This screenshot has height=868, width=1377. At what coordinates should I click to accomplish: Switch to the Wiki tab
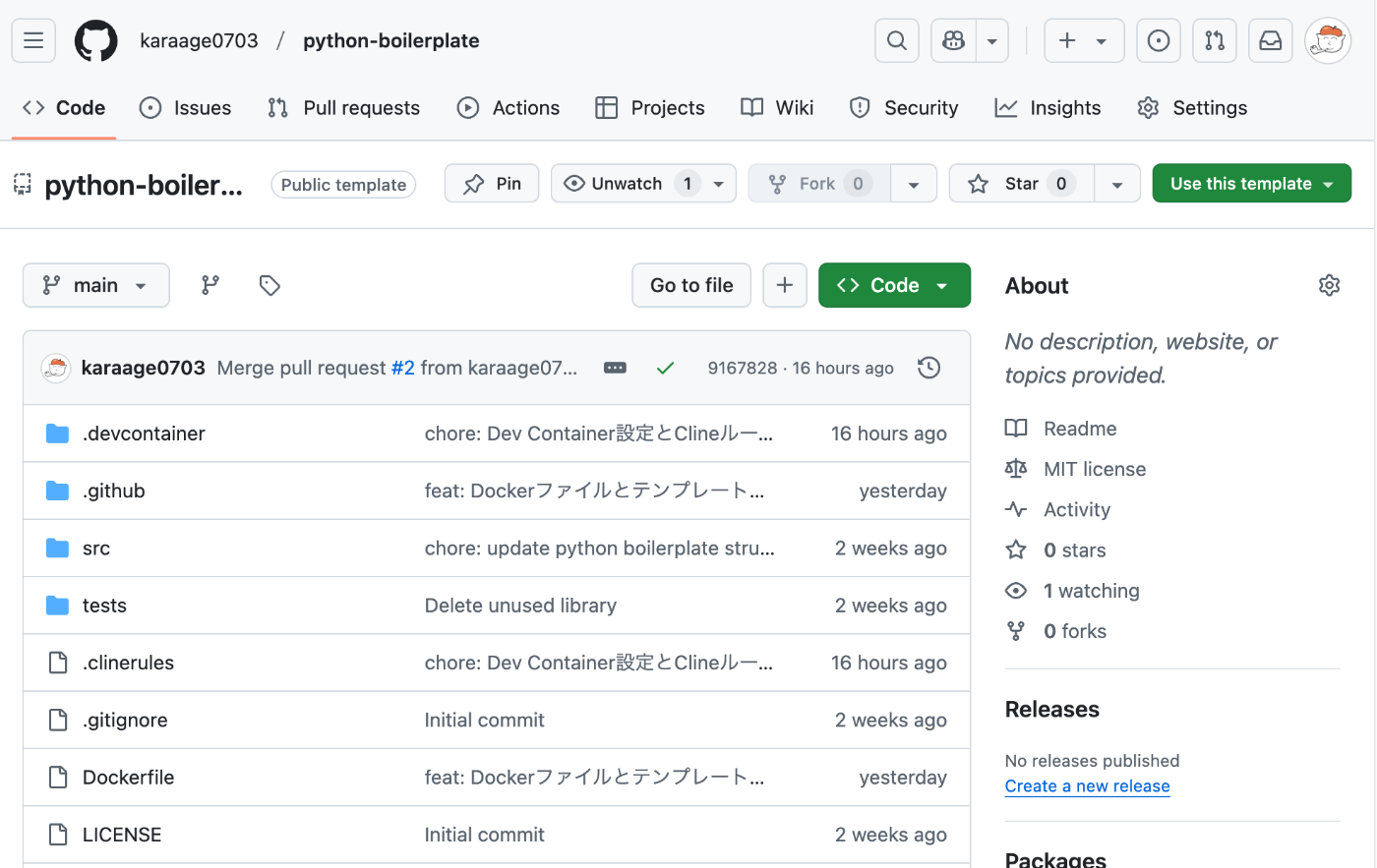click(x=777, y=108)
